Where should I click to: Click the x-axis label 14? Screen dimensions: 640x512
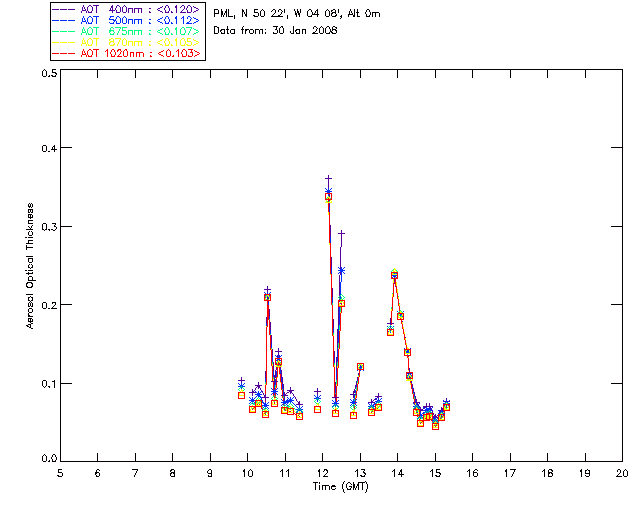398,473
